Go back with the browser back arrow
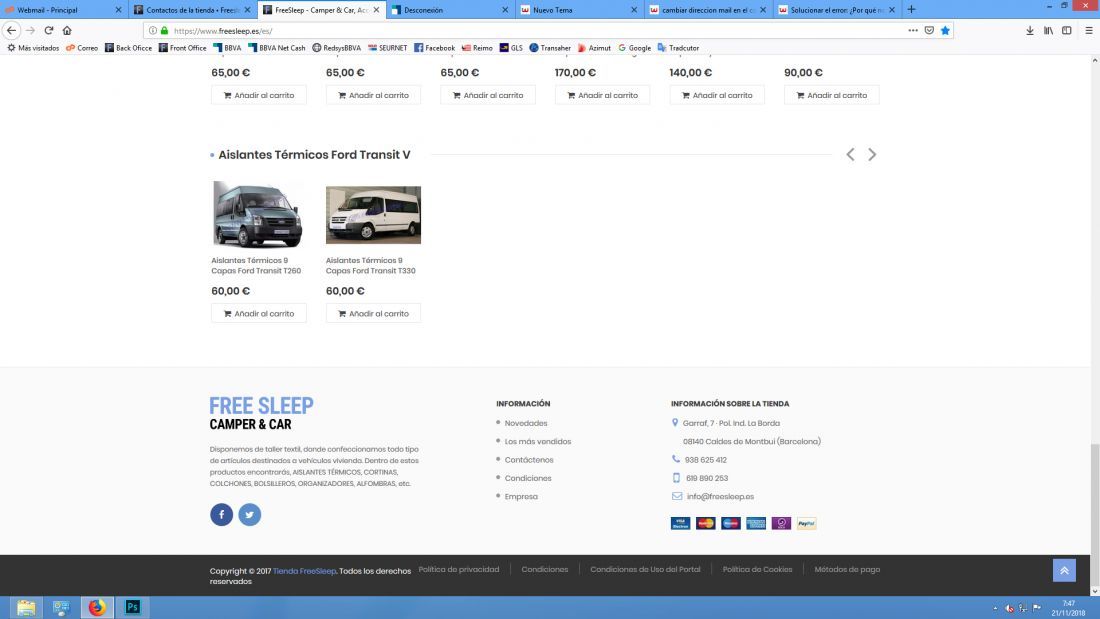Screen dimensions: 1100x619 pos(11,30)
